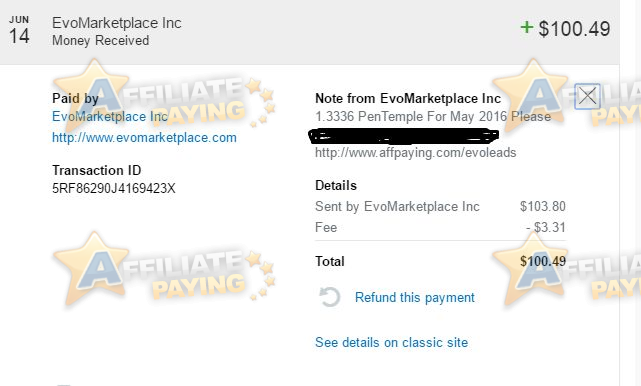This screenshot has width=641, height=386.
Task: Click the Total $100.49 amount
Action: [543, 261]
